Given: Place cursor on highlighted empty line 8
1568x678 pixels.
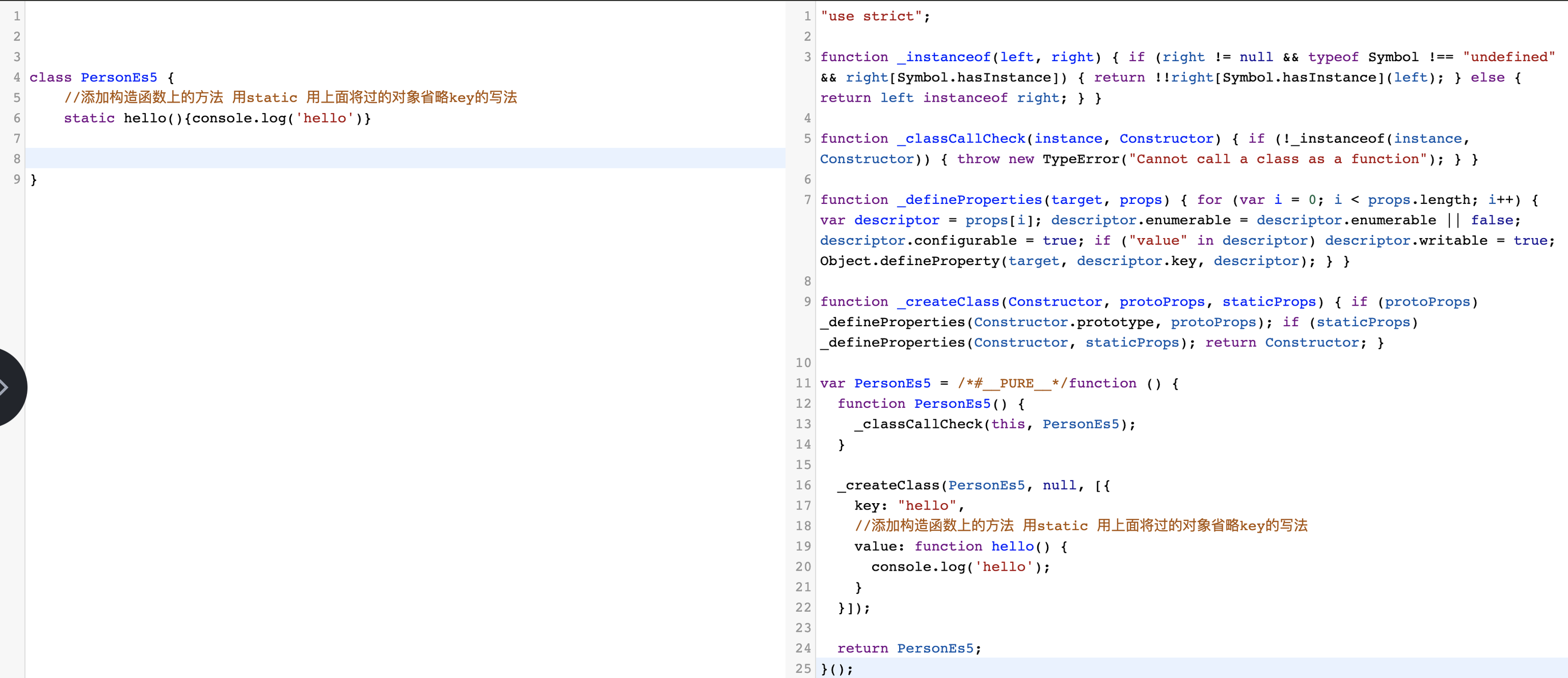Looking at the screenshot, I should (x=365, y=158).
